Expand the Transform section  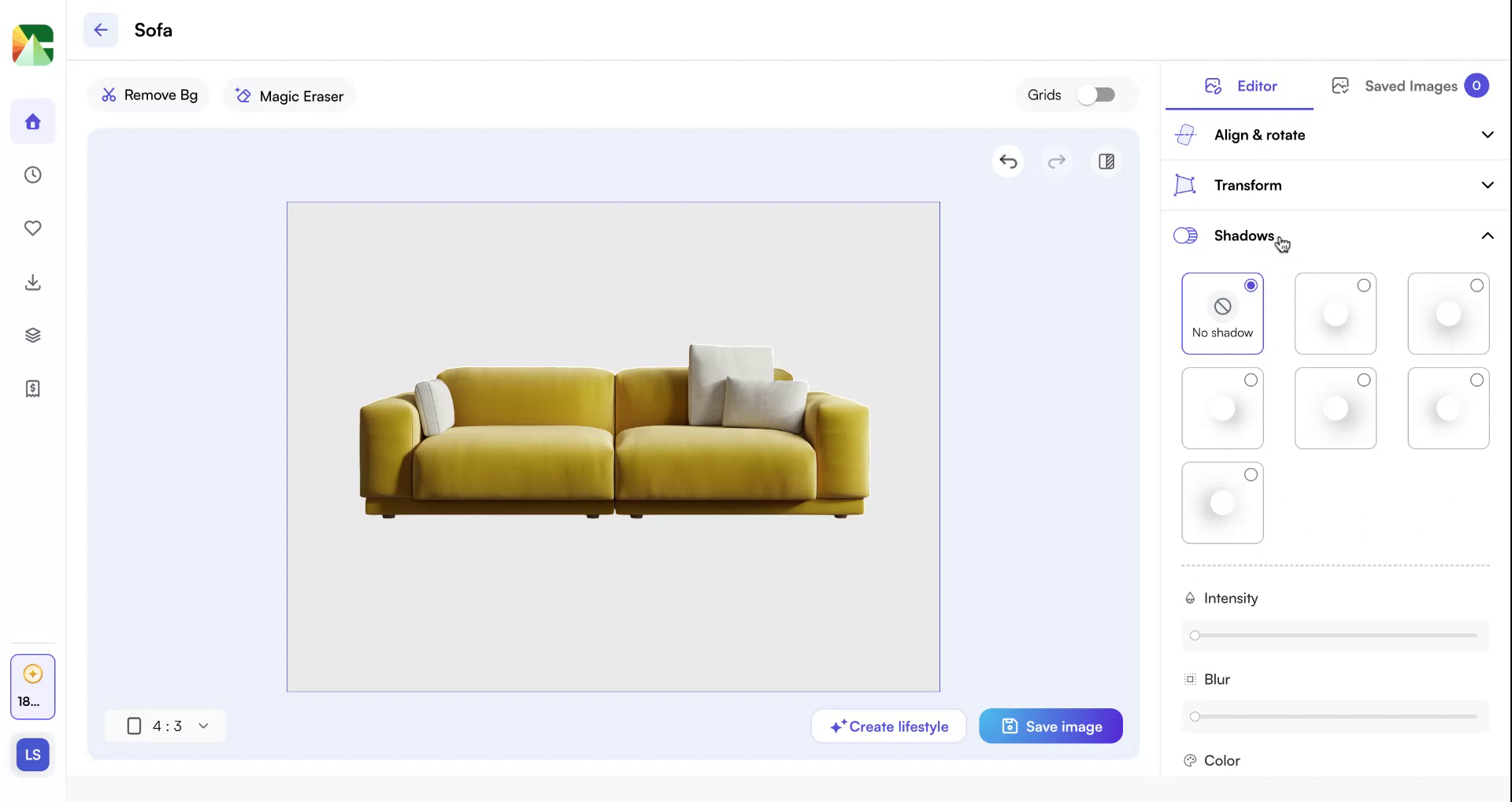click(1487, 185)
